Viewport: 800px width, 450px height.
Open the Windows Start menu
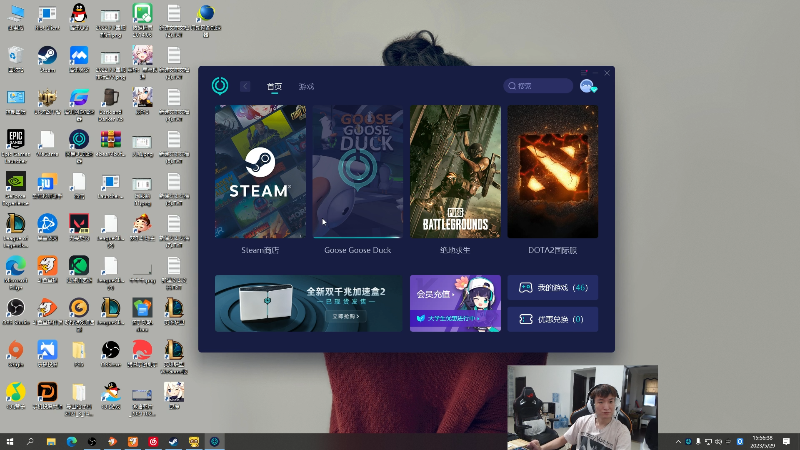(10, 442)
